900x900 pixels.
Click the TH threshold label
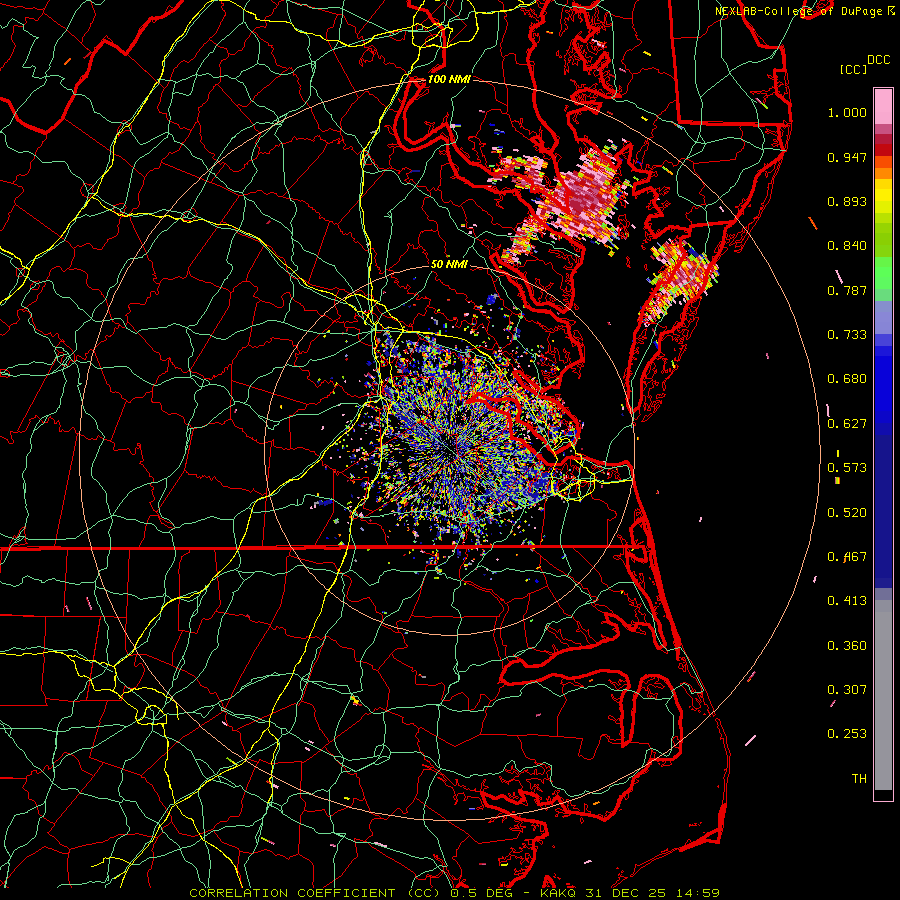(x=859, y=779)
